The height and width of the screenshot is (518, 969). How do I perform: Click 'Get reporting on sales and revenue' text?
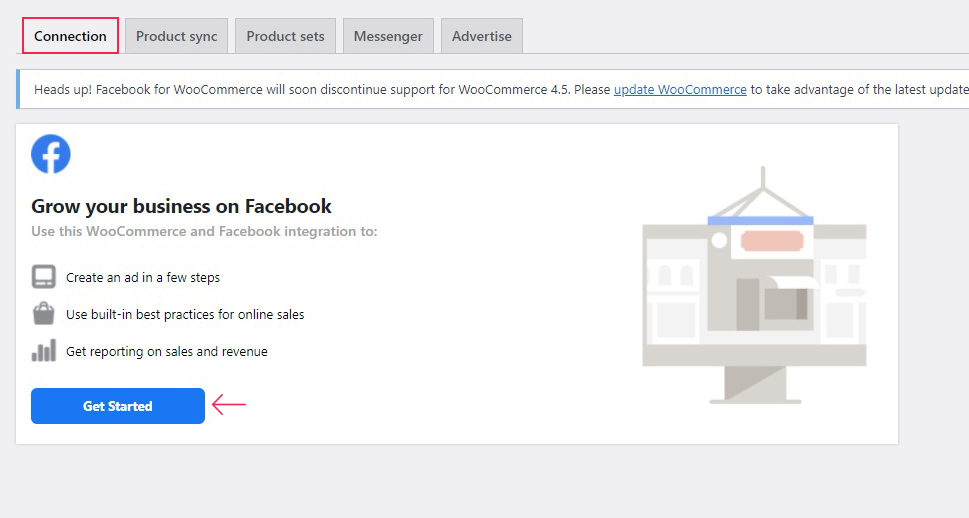[x=167, y=351]
